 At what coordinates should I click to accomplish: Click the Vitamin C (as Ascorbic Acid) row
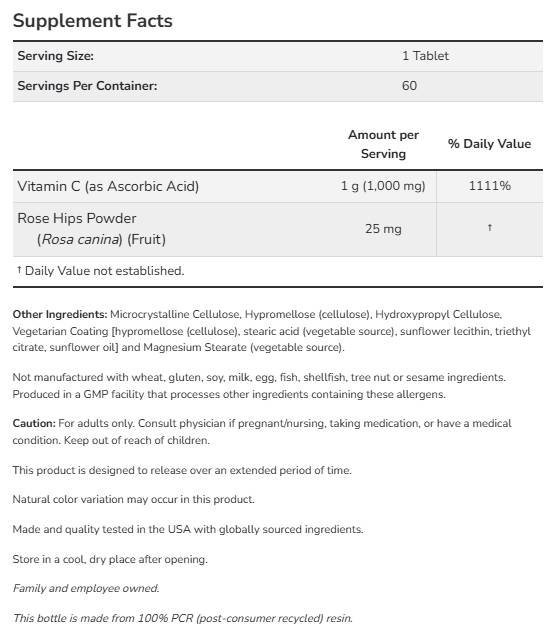(x=278, y=186)
